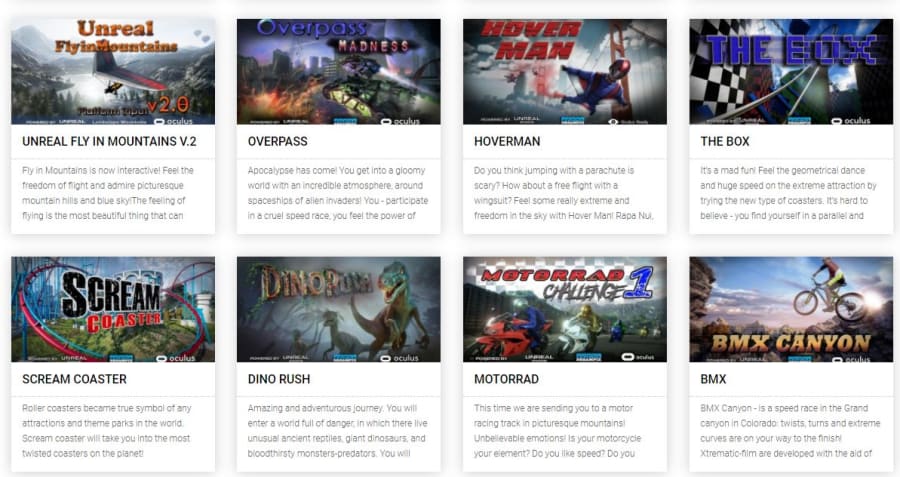This screenshot has width=900, height=477.
Task: Click the SCREAM COASTER heading
Action: 75,379
